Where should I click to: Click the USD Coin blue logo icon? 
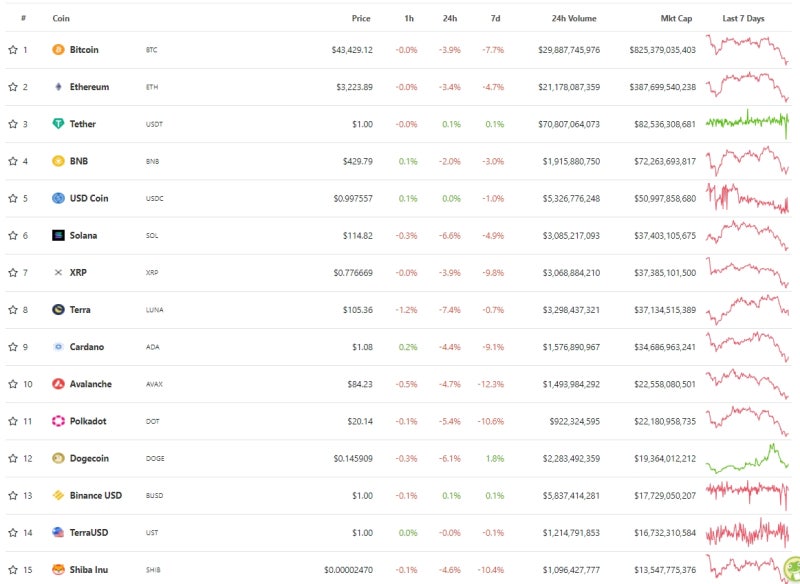click(58, 198)
